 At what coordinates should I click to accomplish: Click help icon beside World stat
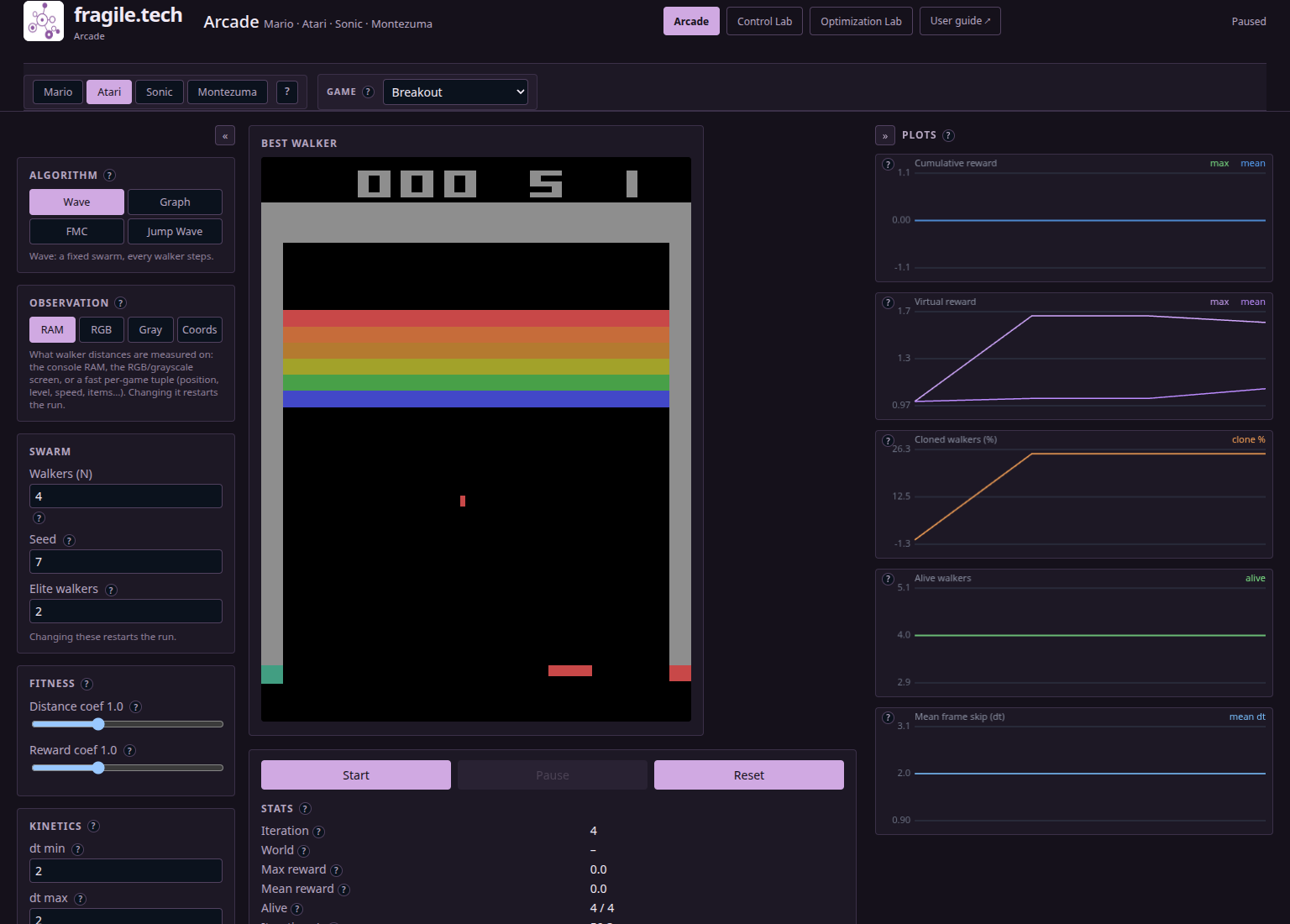coord(303,851)
